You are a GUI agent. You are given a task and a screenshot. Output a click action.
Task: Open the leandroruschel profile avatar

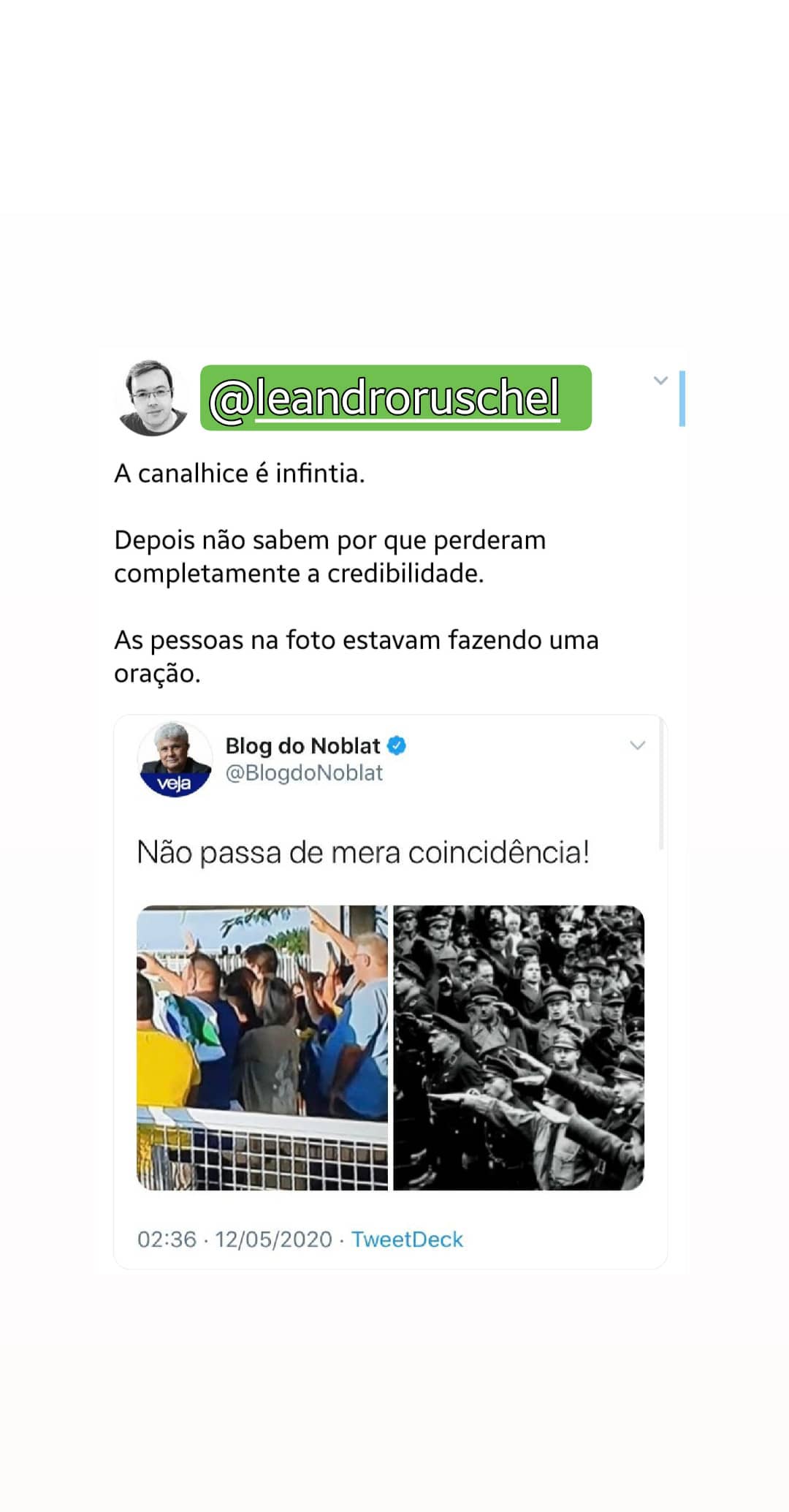[x=151, y=398]
